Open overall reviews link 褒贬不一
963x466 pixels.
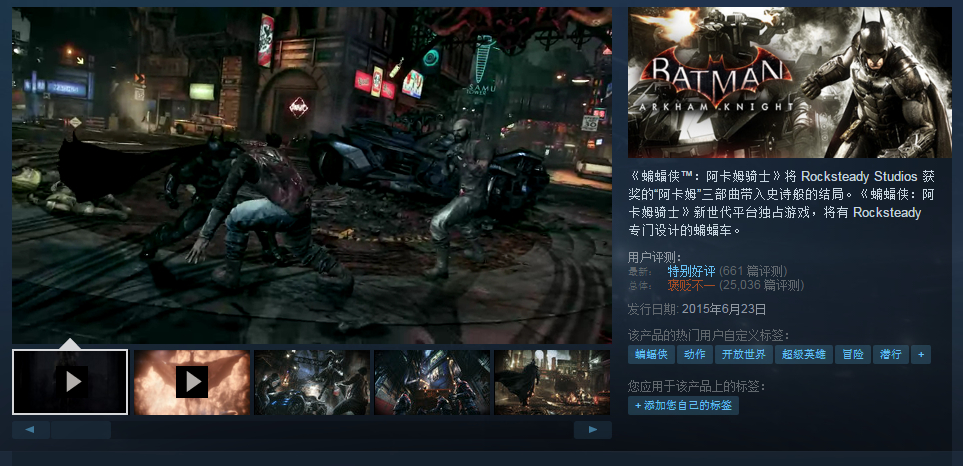(x=692, y=285)
